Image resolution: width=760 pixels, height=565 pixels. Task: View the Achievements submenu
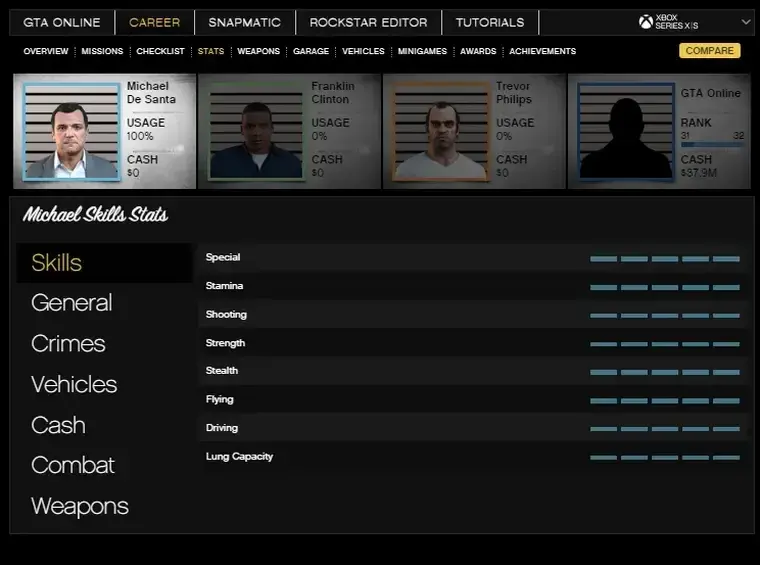[x=542, y=51]
